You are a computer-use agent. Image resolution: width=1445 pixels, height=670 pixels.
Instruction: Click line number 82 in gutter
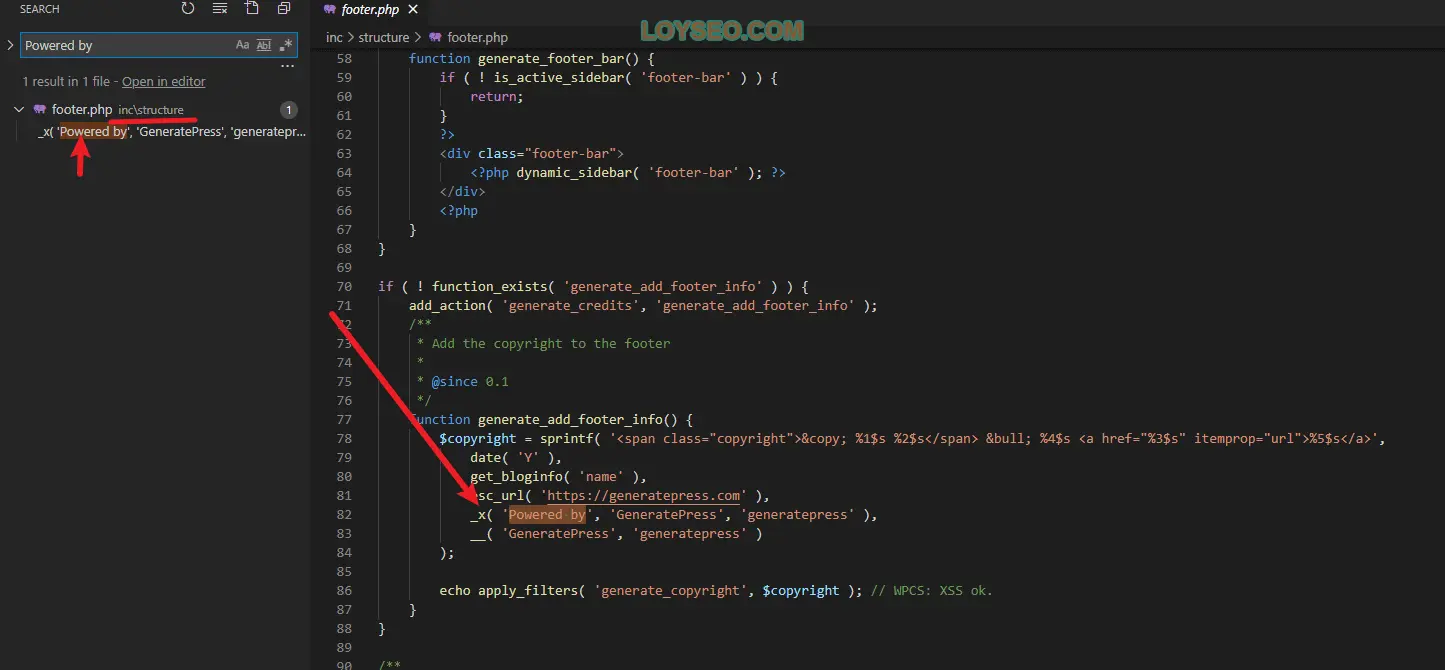click(x=345, y=514)
